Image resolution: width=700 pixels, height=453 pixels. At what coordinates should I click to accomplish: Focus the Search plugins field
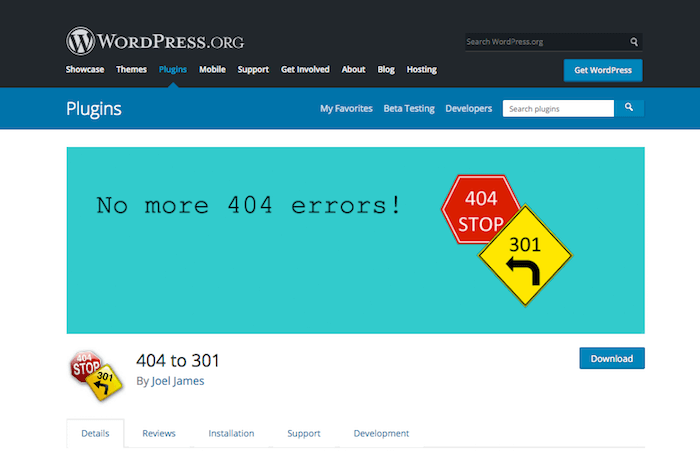coord(558,108)
